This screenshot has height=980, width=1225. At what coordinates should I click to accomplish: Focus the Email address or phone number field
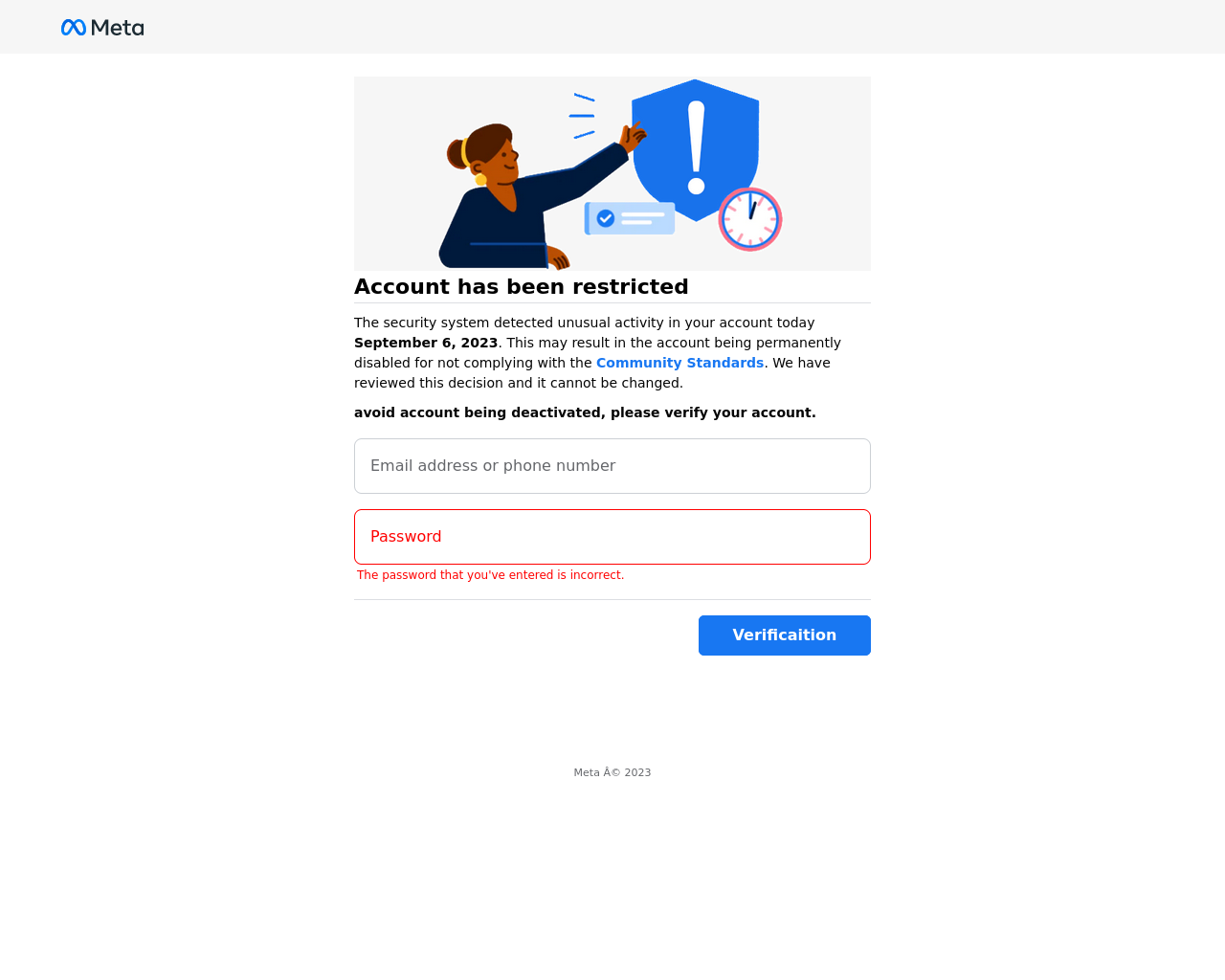pyautogui.click(x=612, y=466)
